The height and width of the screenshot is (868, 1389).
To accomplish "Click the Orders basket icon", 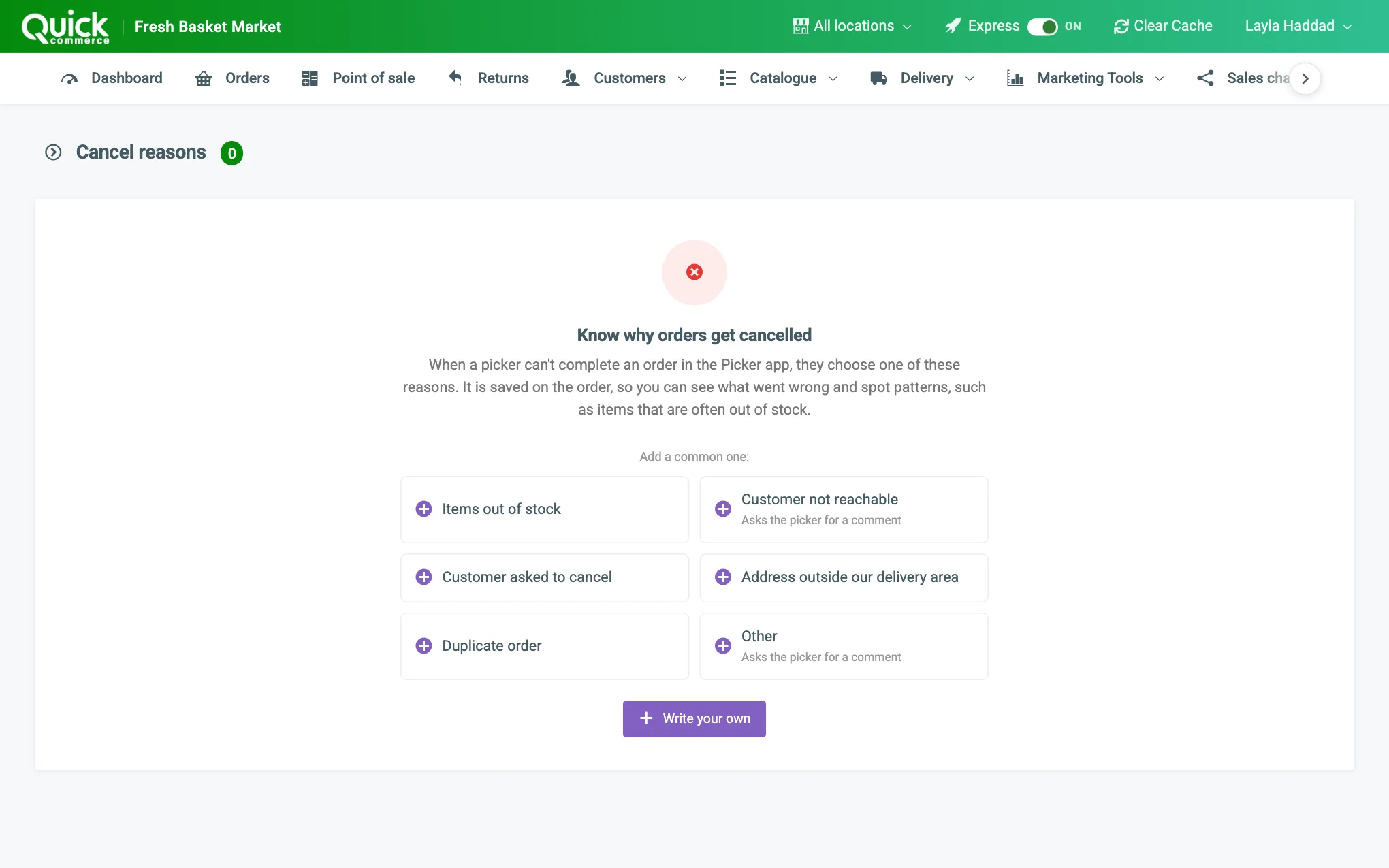I will [204, 79].
